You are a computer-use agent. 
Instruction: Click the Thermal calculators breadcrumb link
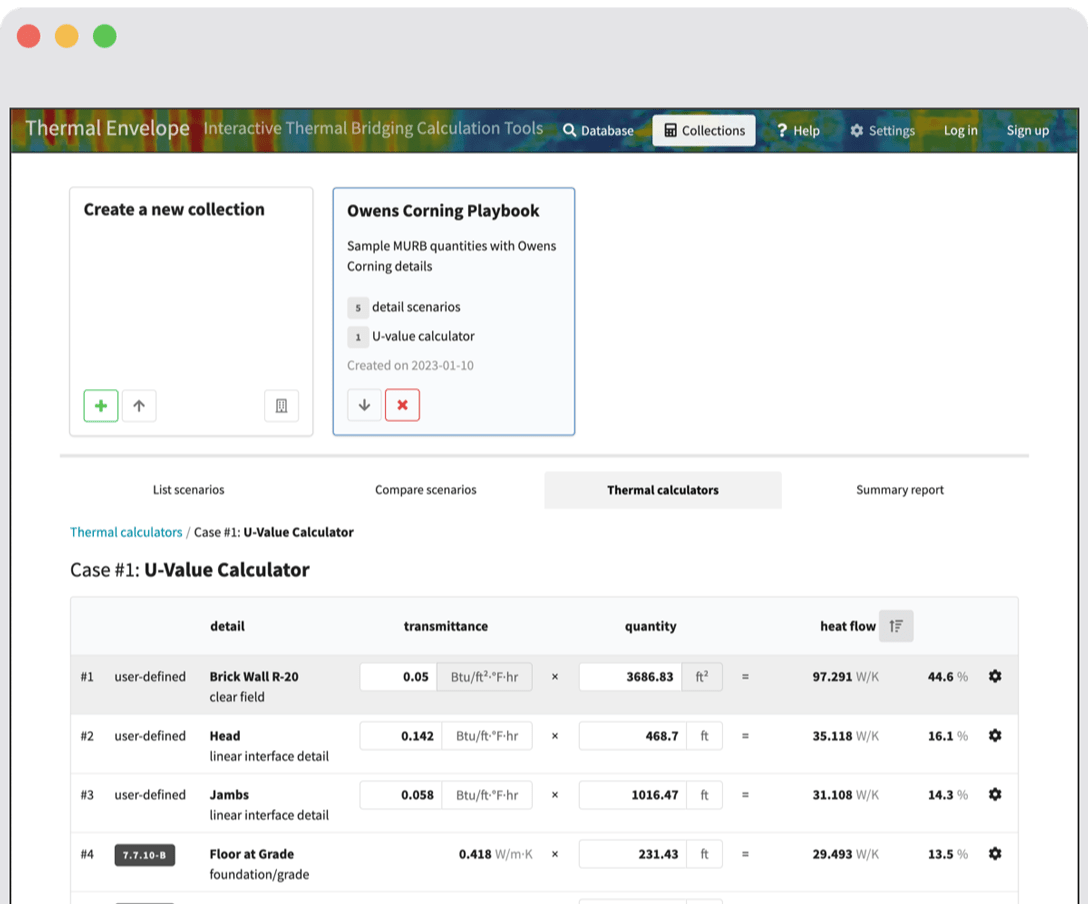[x=126, y=532]
